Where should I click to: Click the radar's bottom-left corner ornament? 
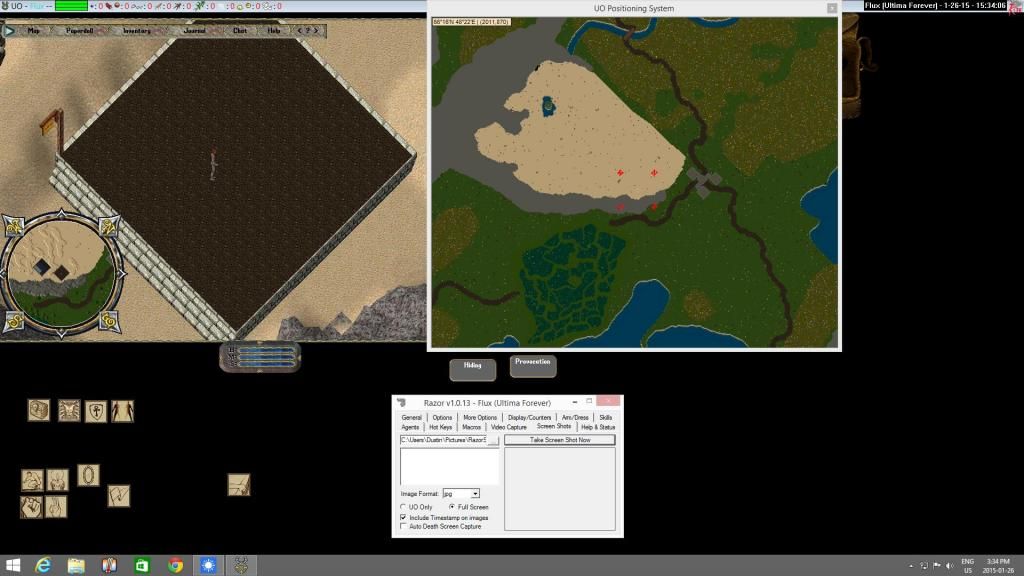point(14,320)
